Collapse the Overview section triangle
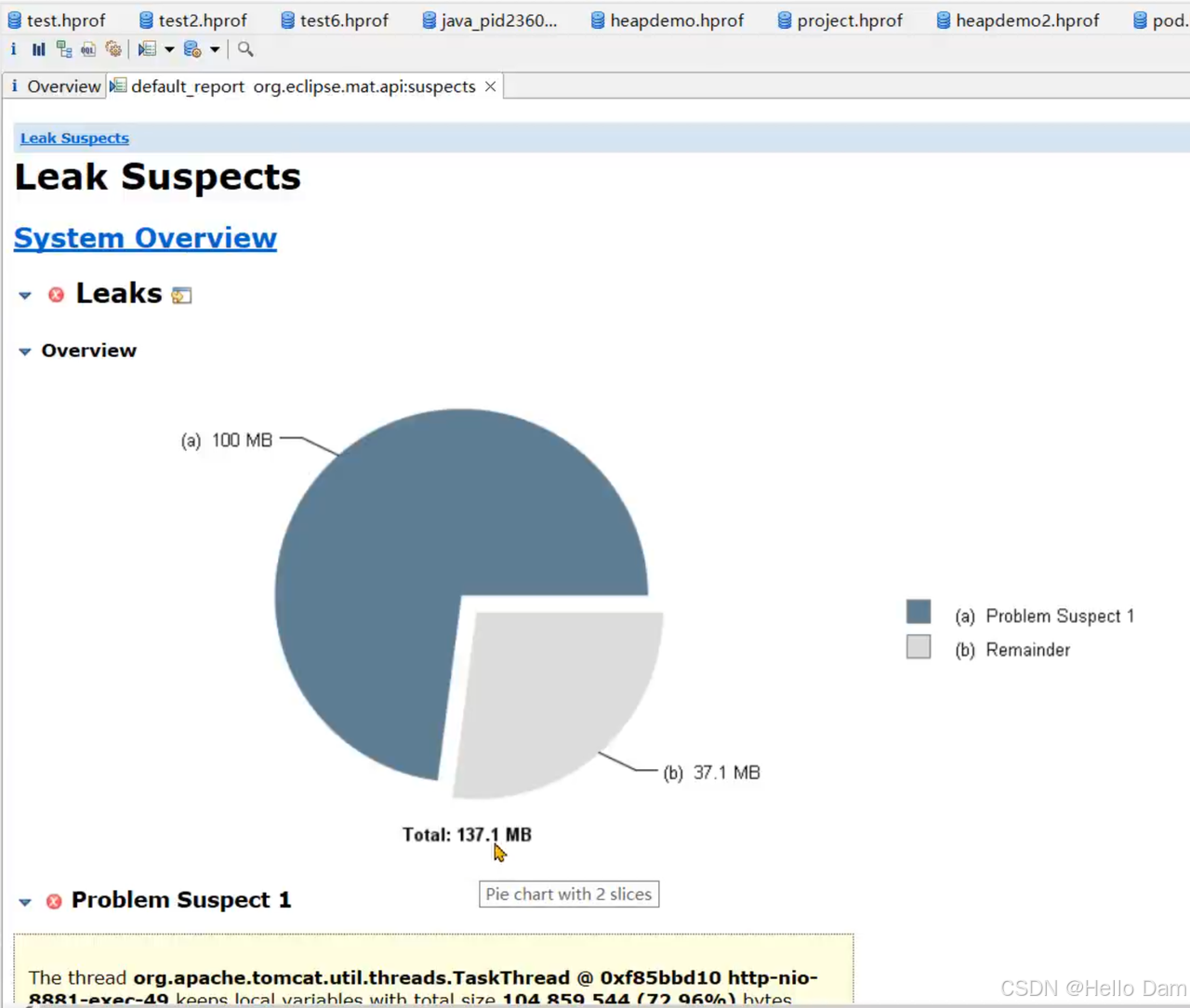This screenshot has width=1190, height=1008. (25, 351)
